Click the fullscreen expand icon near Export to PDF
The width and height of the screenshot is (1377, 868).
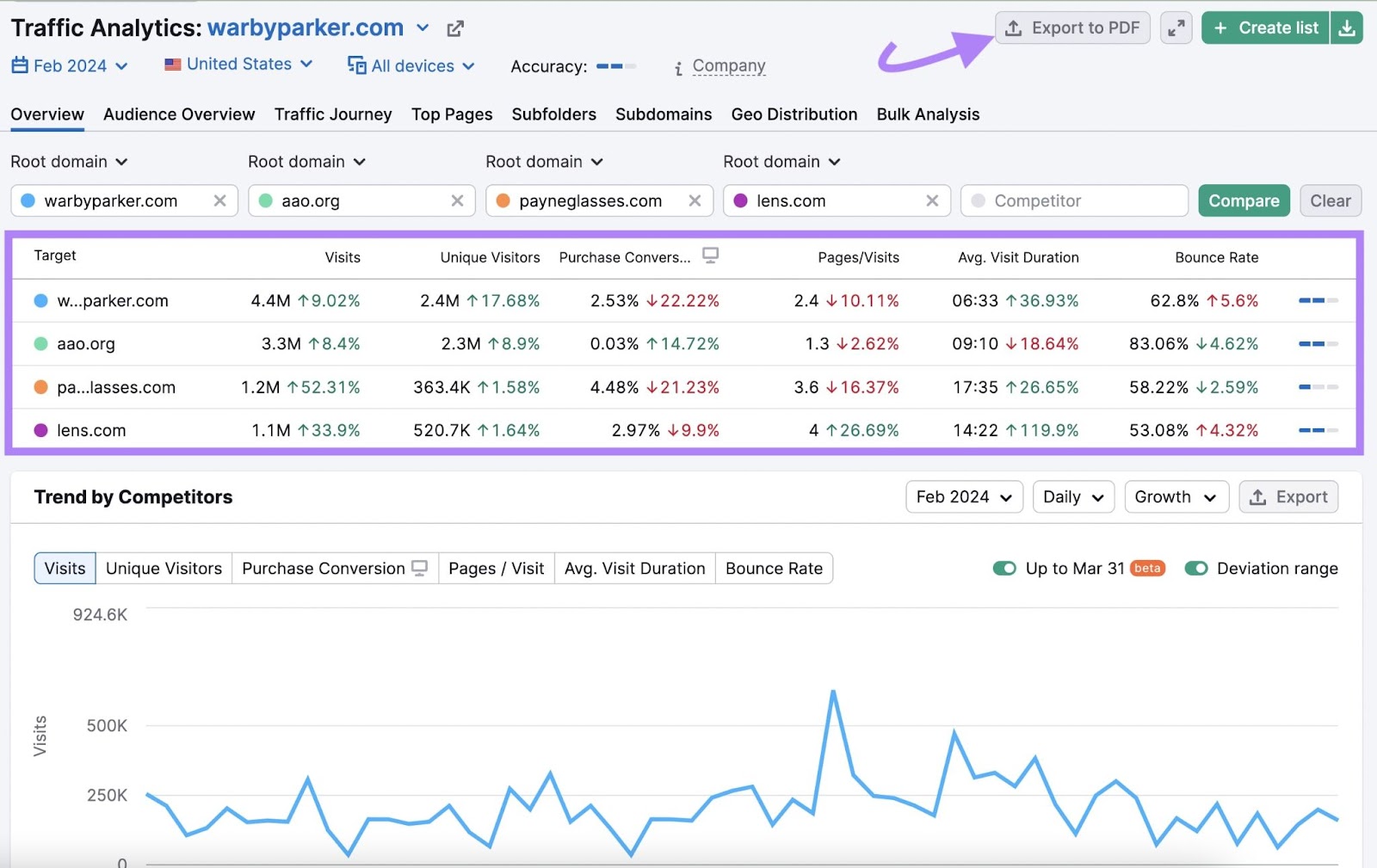pyautogui.click(x=1176, y=27)
